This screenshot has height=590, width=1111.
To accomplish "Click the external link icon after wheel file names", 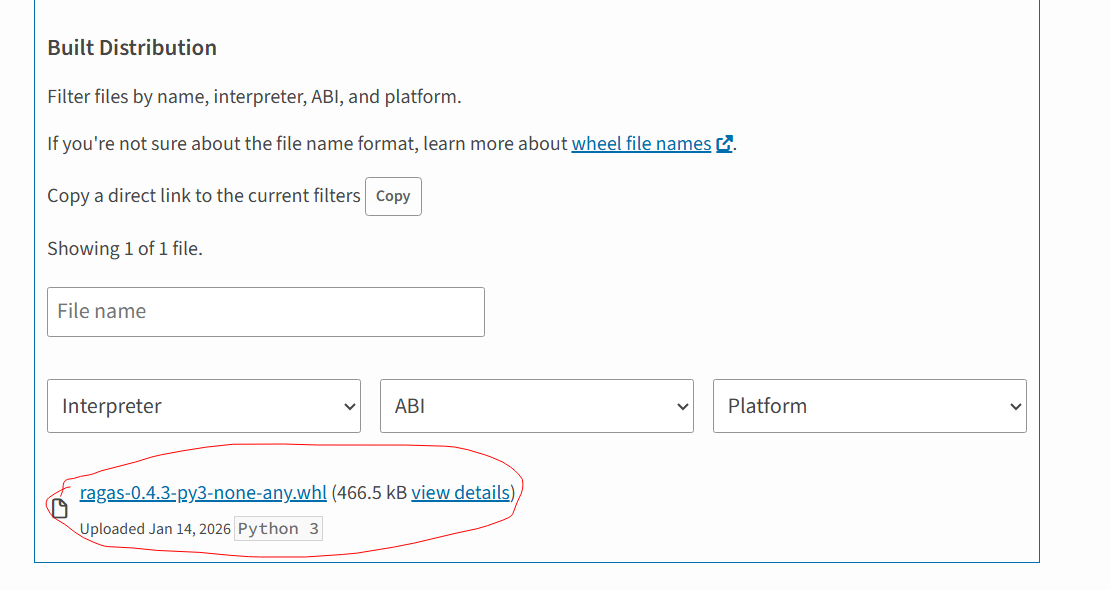I will point(724,144).
